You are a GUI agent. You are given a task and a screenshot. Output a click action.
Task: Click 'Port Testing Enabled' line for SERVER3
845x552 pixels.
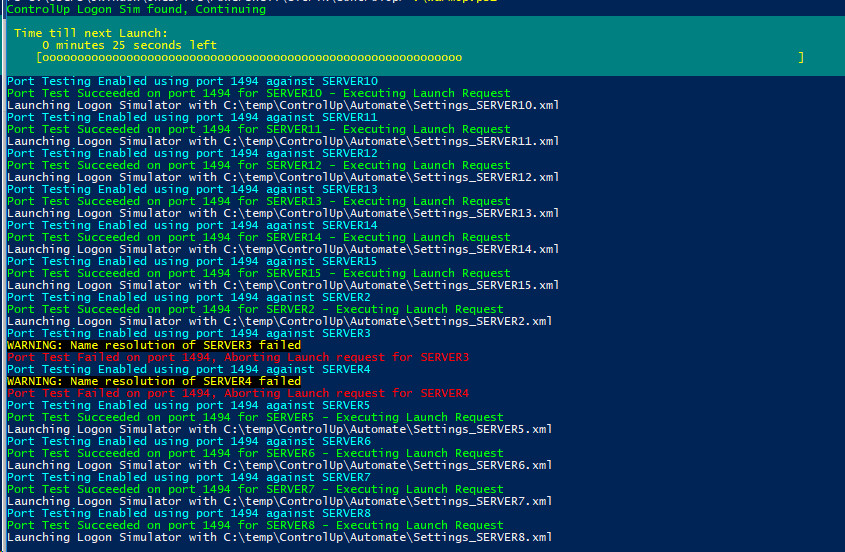(189, 334)
